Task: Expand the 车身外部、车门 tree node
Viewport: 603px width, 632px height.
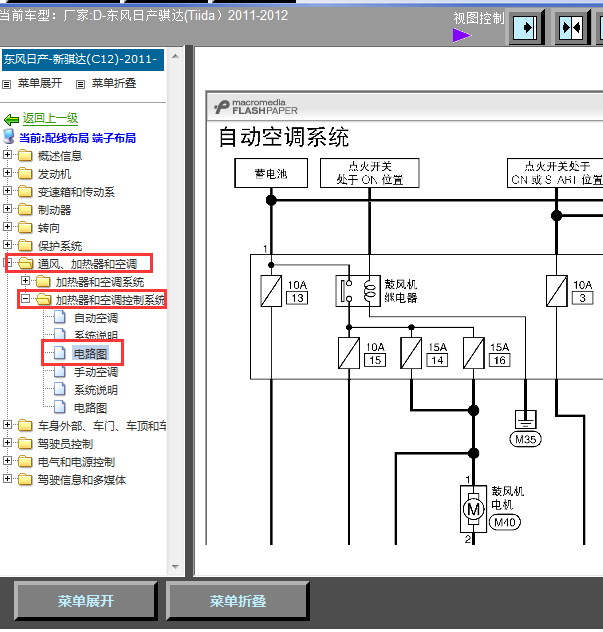Action: (x=7, y=424)
